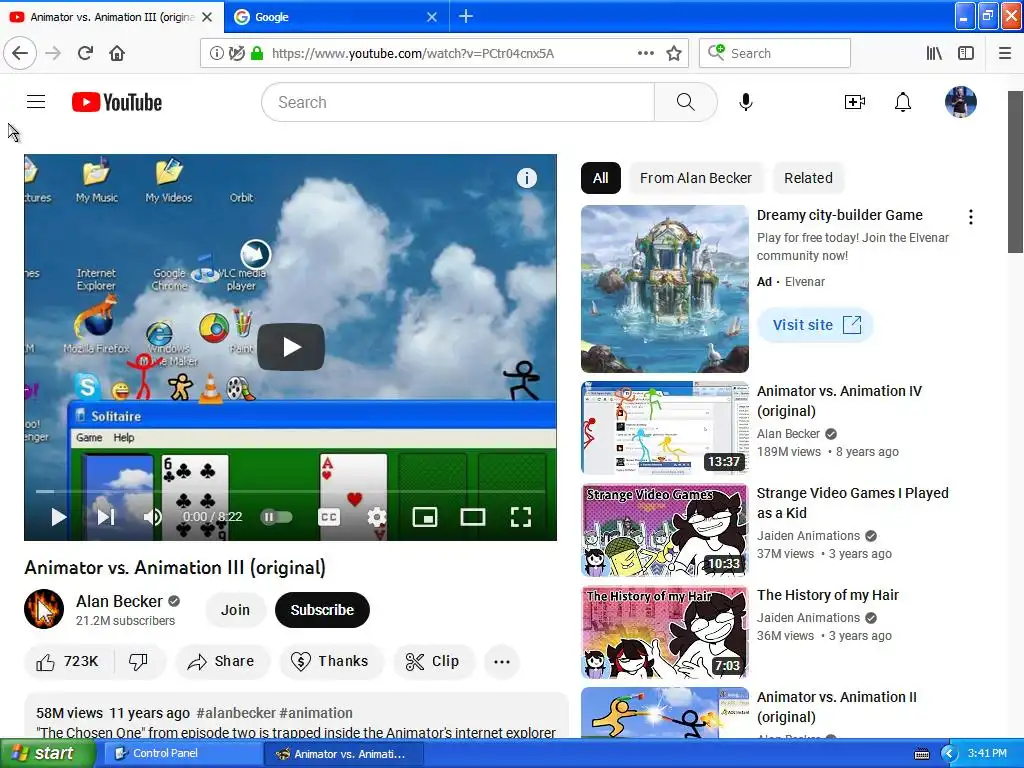The image size is (1024, 768).
Task: Open the Firefox application menu
Action: pos(1004,53)
